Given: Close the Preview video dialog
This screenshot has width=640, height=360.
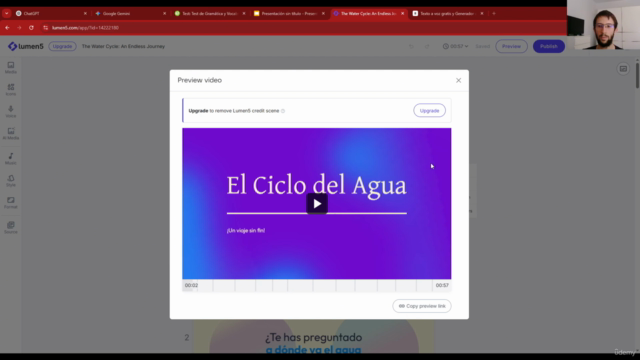Looking at the screenshot, I should coord(458,80).
